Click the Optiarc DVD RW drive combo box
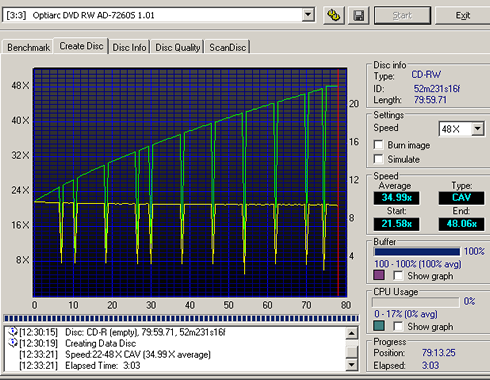Screen dimensions: 490x380 tap(159, 15)
